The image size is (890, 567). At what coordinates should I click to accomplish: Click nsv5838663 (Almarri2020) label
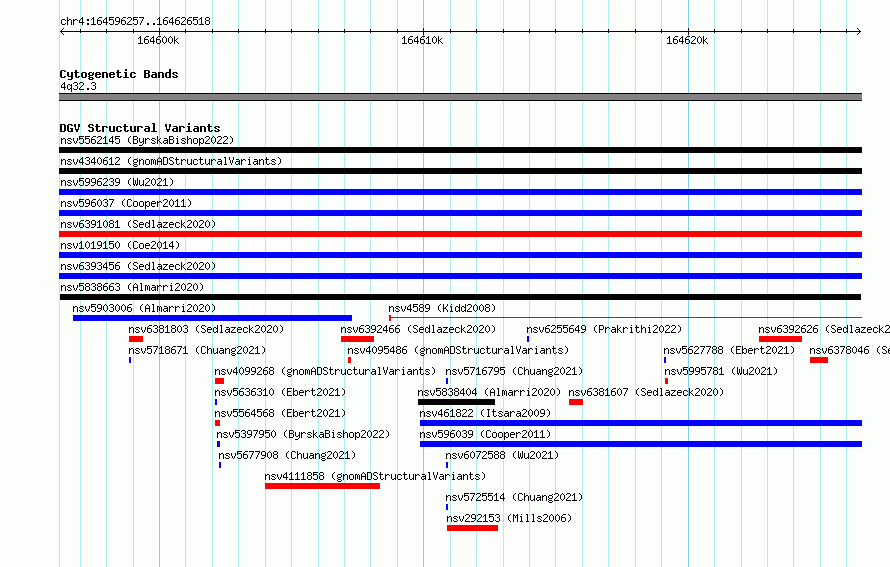(132, 287)
